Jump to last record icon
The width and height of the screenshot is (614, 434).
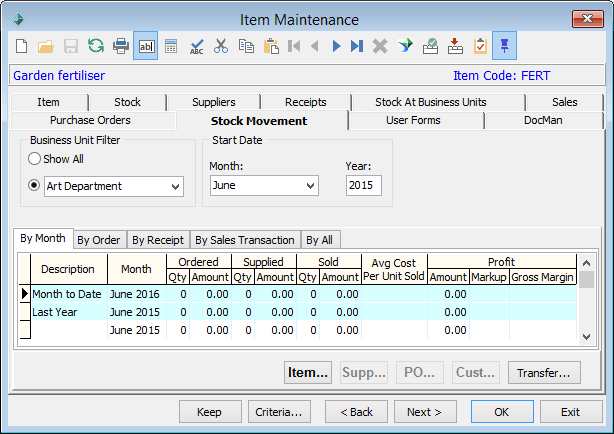click(357, 46)
